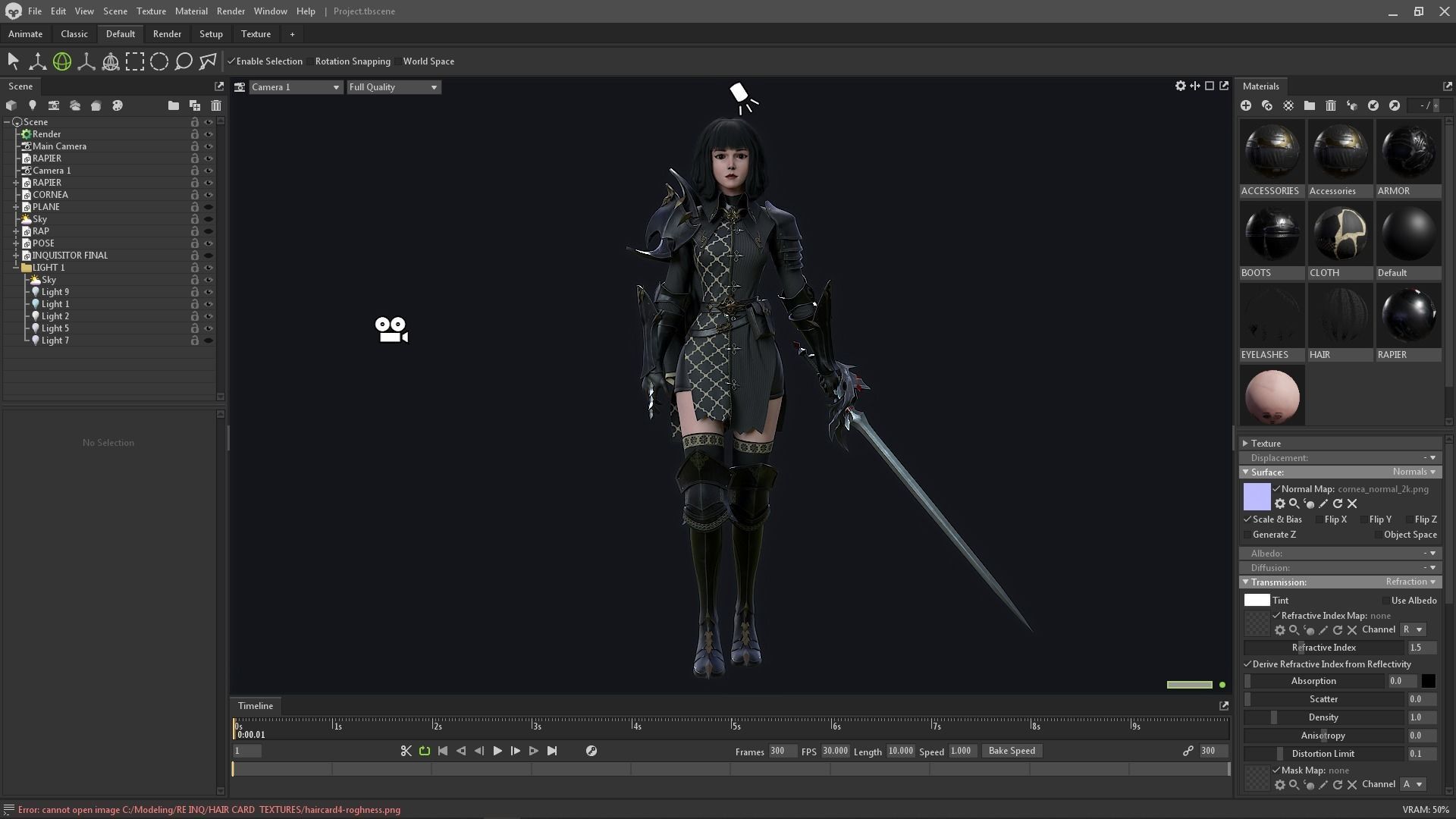Select the lasso selection tool

pyautogui.click(x=184, y=61)
